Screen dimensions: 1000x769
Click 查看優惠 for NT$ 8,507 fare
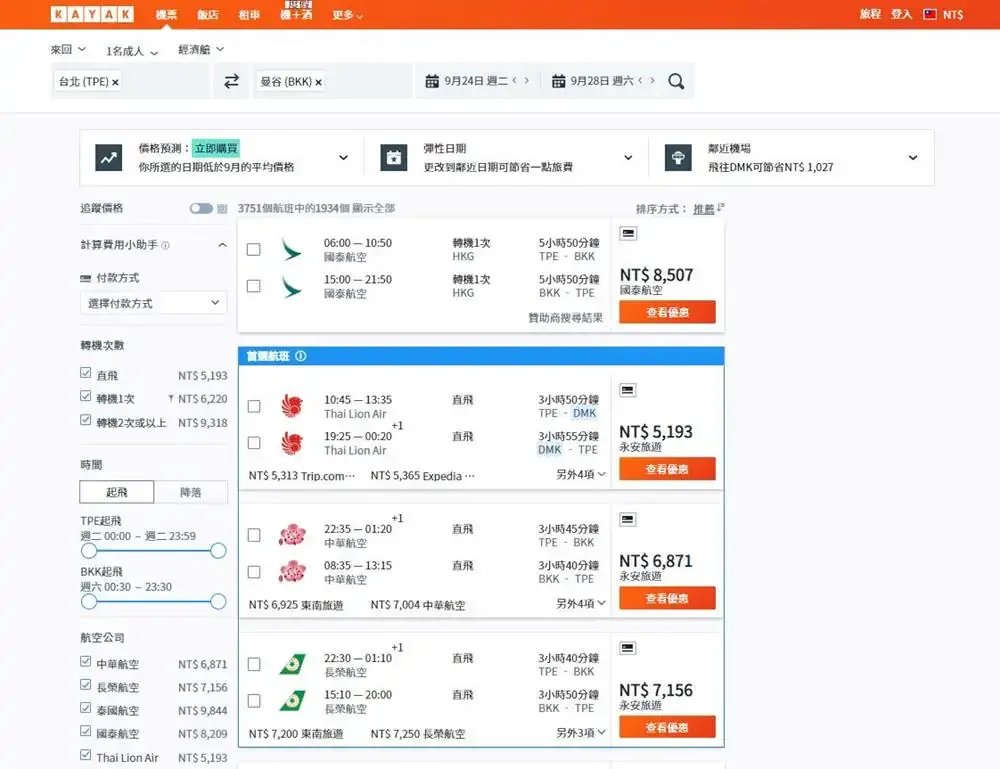point(667,312)
